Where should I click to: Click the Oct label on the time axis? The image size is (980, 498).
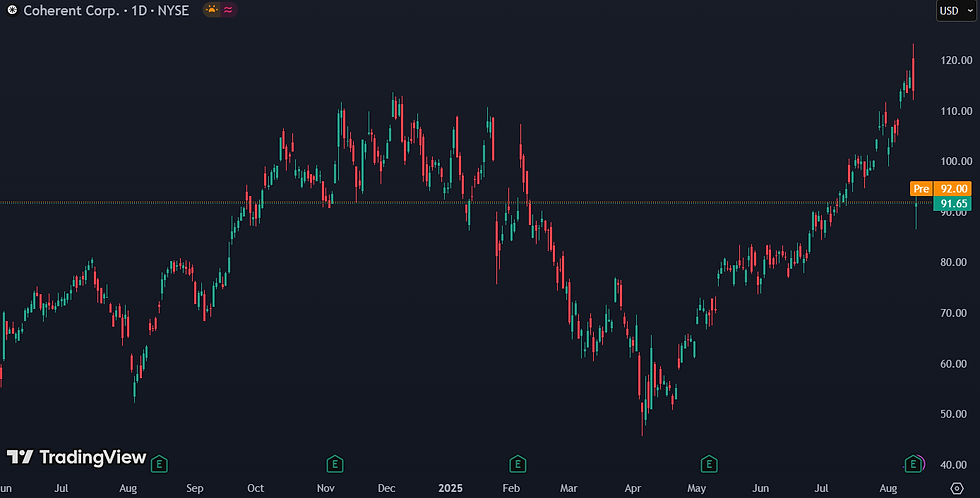click(x=256, y=488)
